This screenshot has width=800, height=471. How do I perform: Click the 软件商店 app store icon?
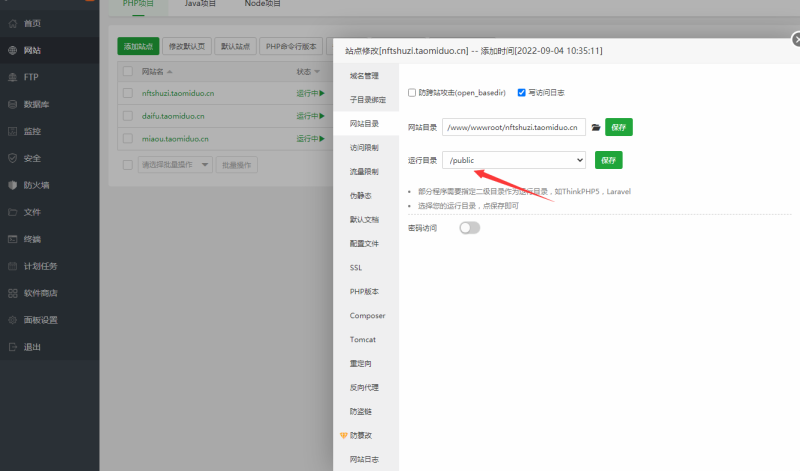(13, 293)
